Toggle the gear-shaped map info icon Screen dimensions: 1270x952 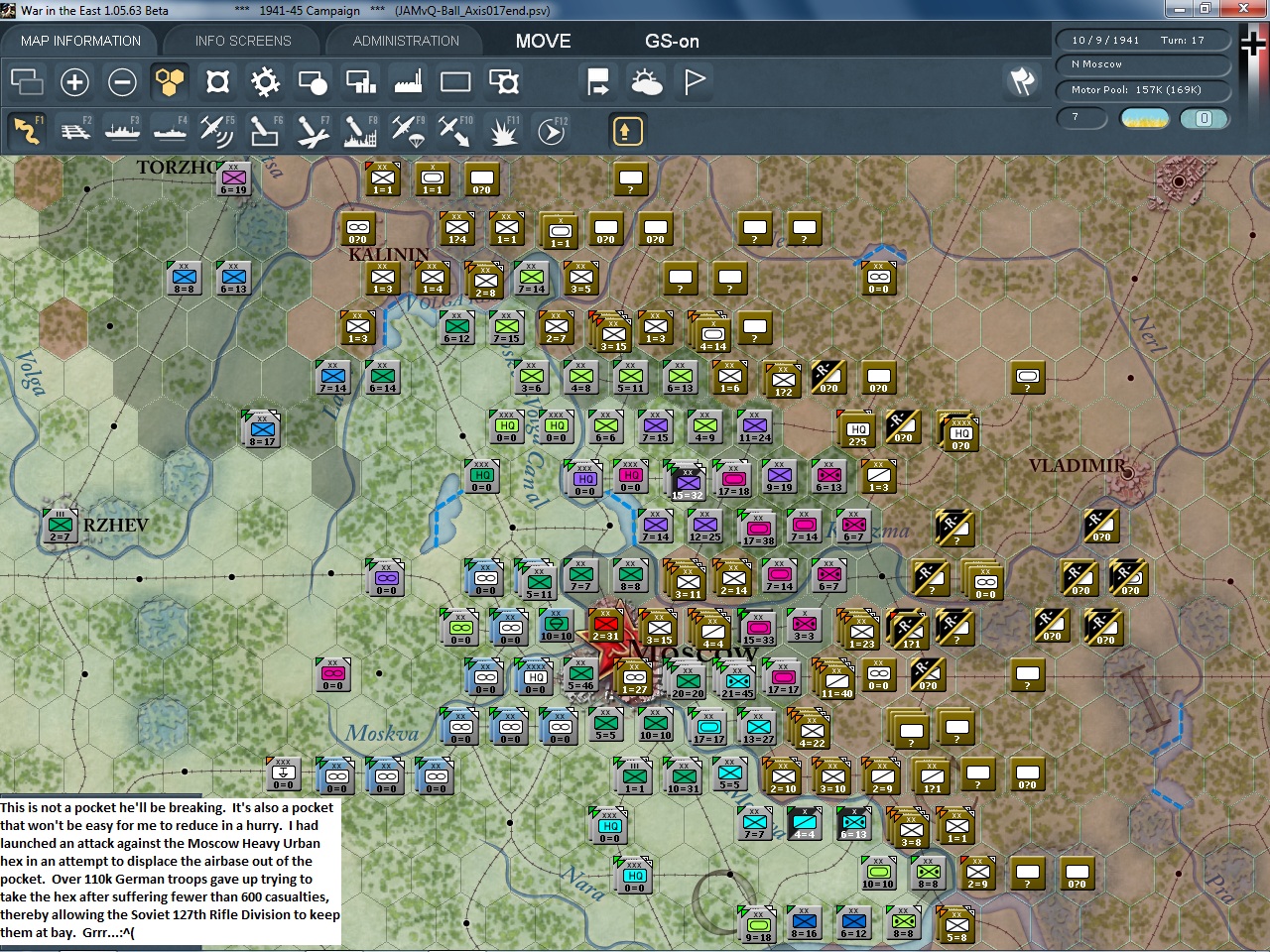click(265, 81)
